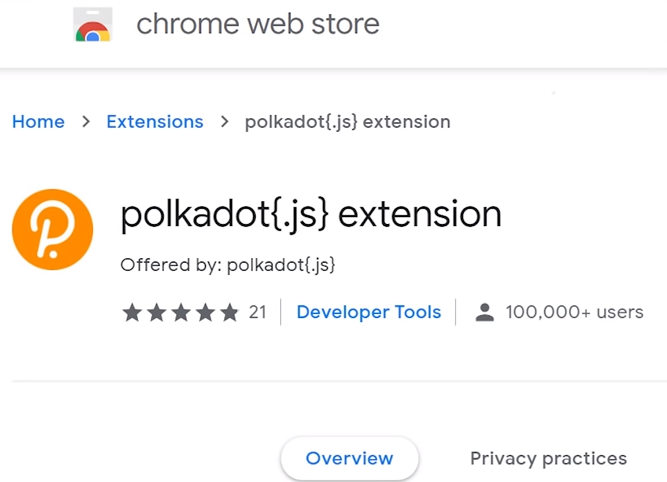Screen dimensions: 667x482
Task: Click the "100,000+ users" text
Action: click(574, 312)
